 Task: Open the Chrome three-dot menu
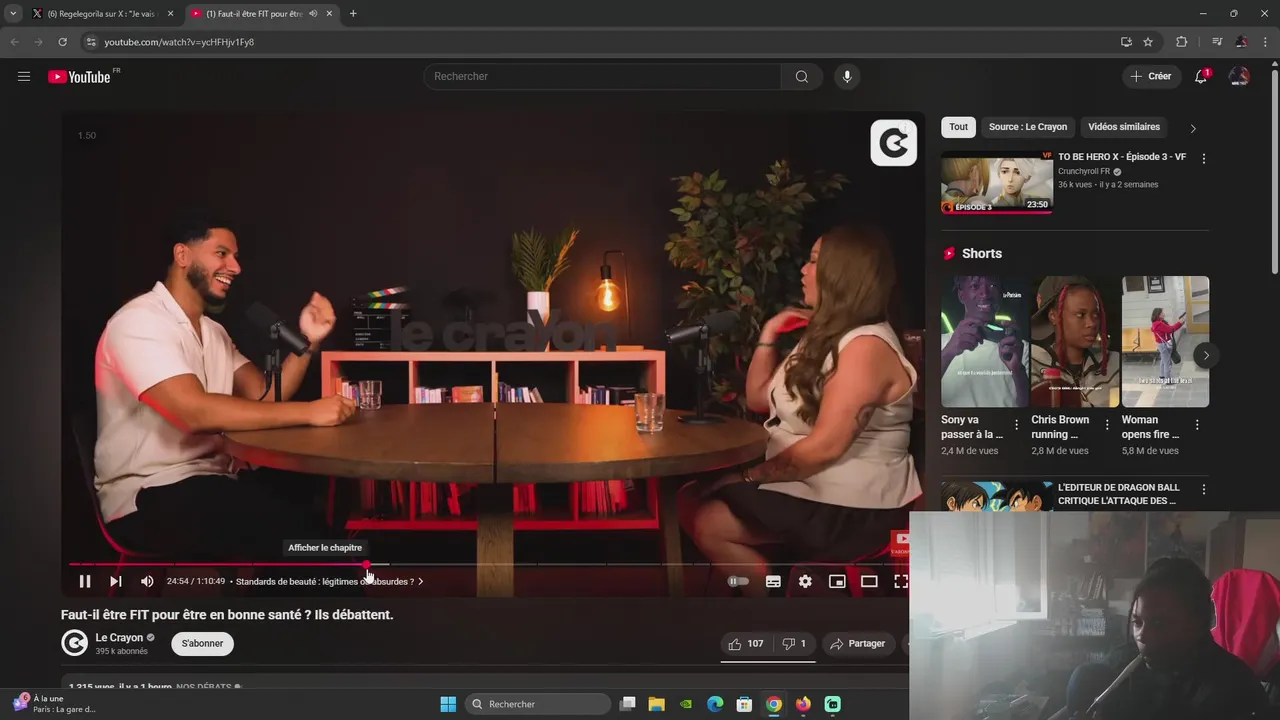pyautogui.click(x=1265, y=42)
